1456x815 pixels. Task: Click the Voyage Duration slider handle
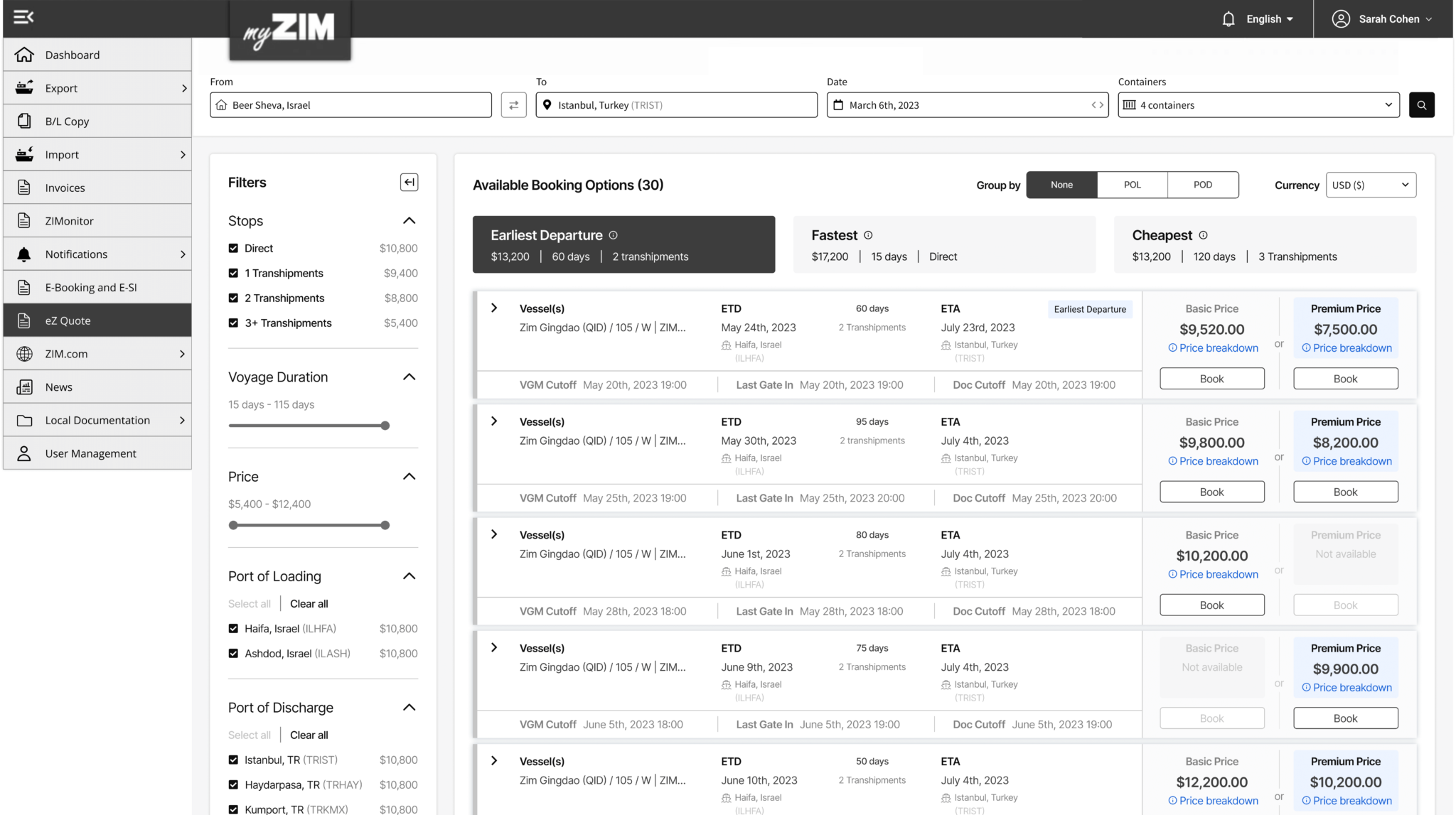(385, 426)
